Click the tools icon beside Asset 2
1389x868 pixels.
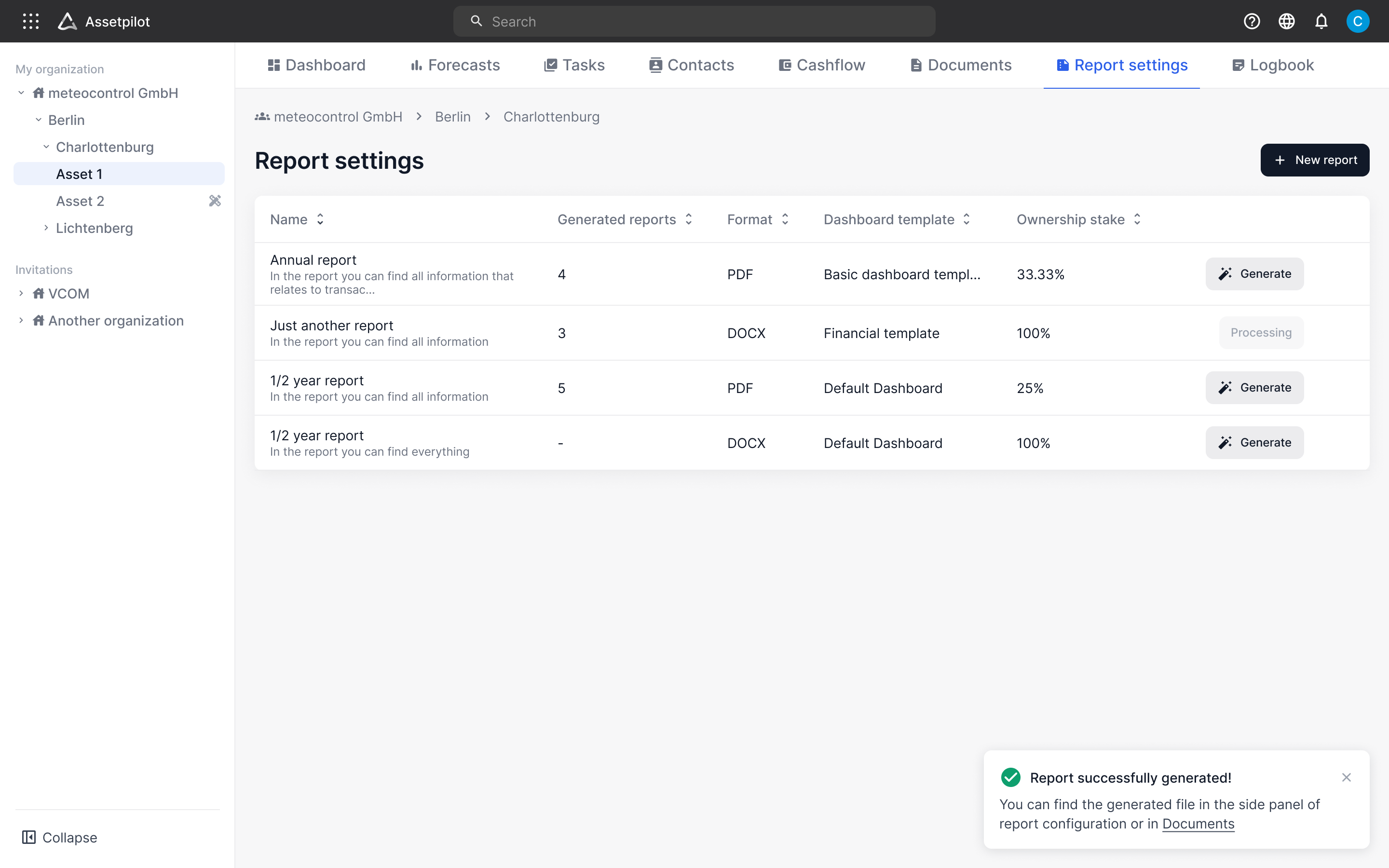pyautogui.click(x=215, y=201)
